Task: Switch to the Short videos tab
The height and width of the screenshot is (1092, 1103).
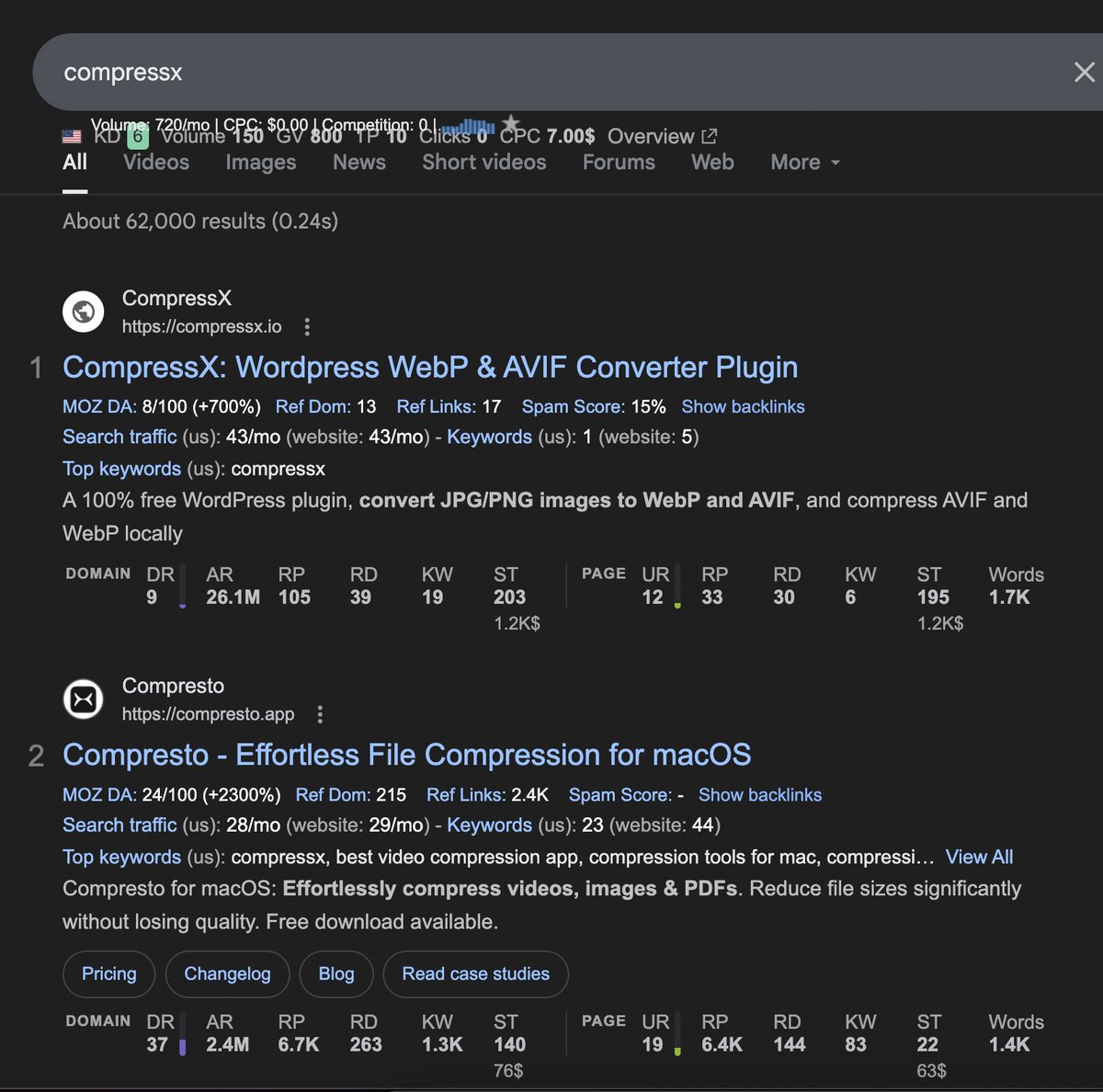Action: 483,163
